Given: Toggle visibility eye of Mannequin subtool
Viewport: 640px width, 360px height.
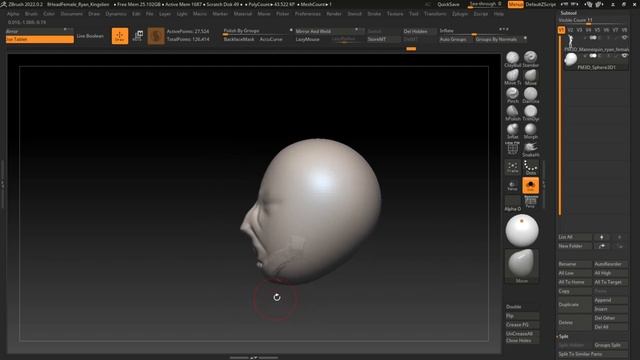Looking at the screenshot, I should point(624,38).
